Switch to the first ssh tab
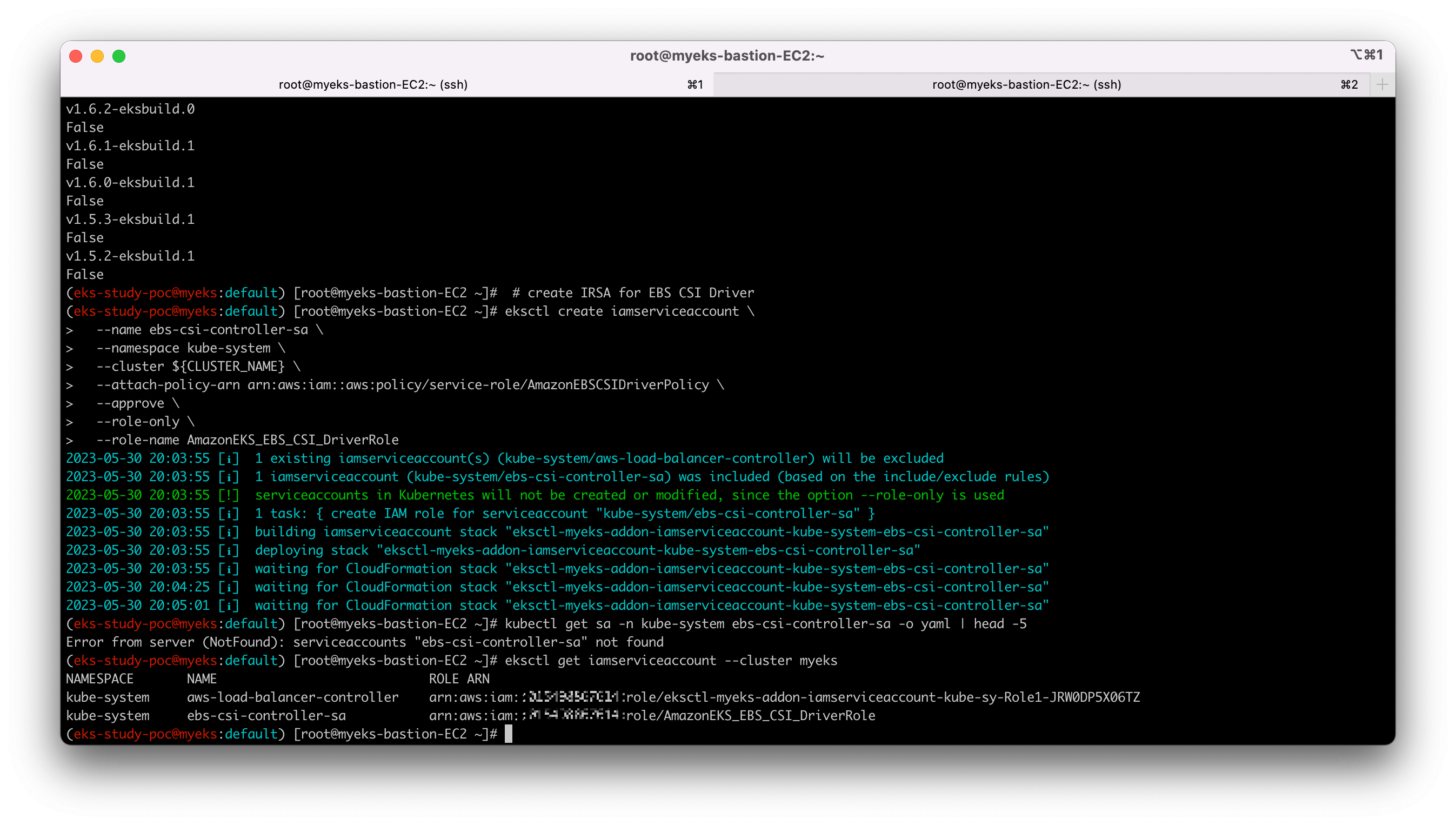Screen dimensions: 1456x825 tap(372, 84)
